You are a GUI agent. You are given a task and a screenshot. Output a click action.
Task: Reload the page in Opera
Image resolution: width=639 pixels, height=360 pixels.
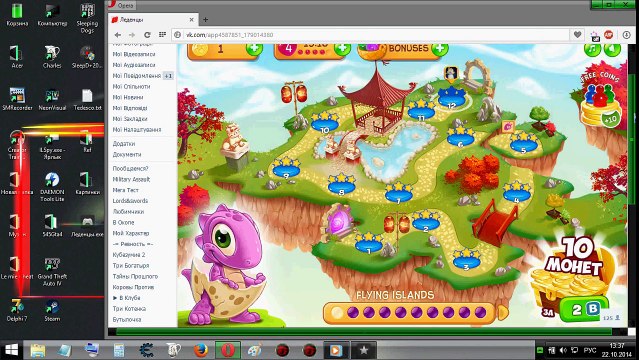point(147,35)
